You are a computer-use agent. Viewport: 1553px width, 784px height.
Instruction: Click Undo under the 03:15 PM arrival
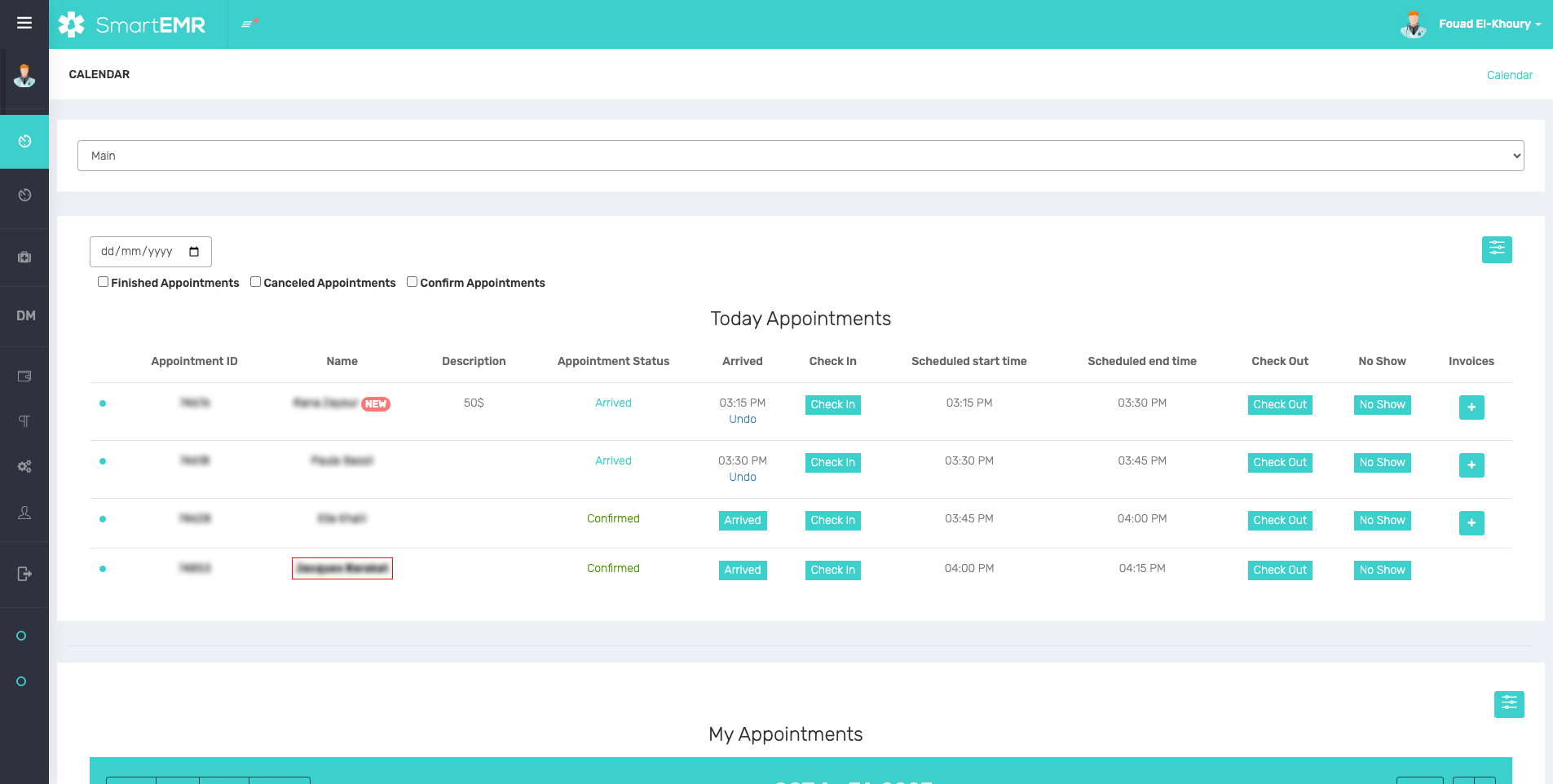pos(742,418)
